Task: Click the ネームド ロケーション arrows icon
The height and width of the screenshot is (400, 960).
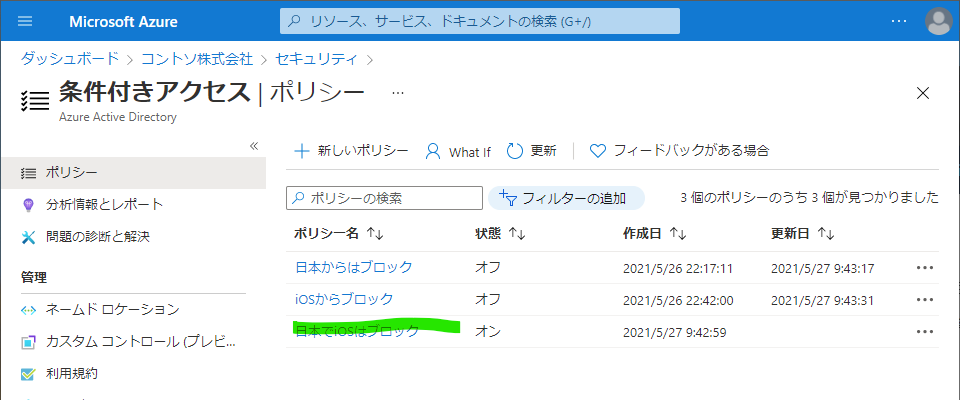Action: pyautogui.click(x=28, y=310)
